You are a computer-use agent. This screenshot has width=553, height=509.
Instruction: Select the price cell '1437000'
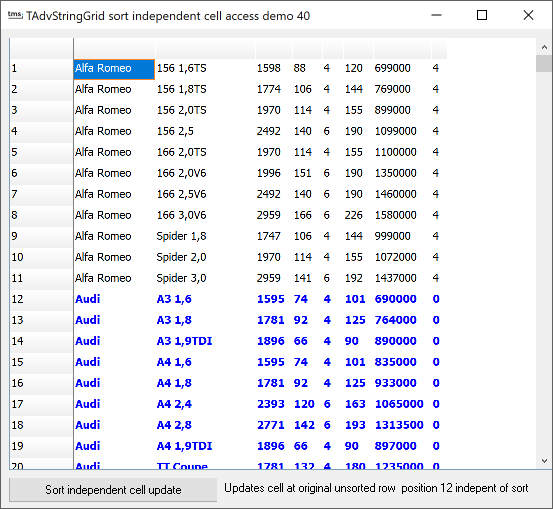point(402,279)
